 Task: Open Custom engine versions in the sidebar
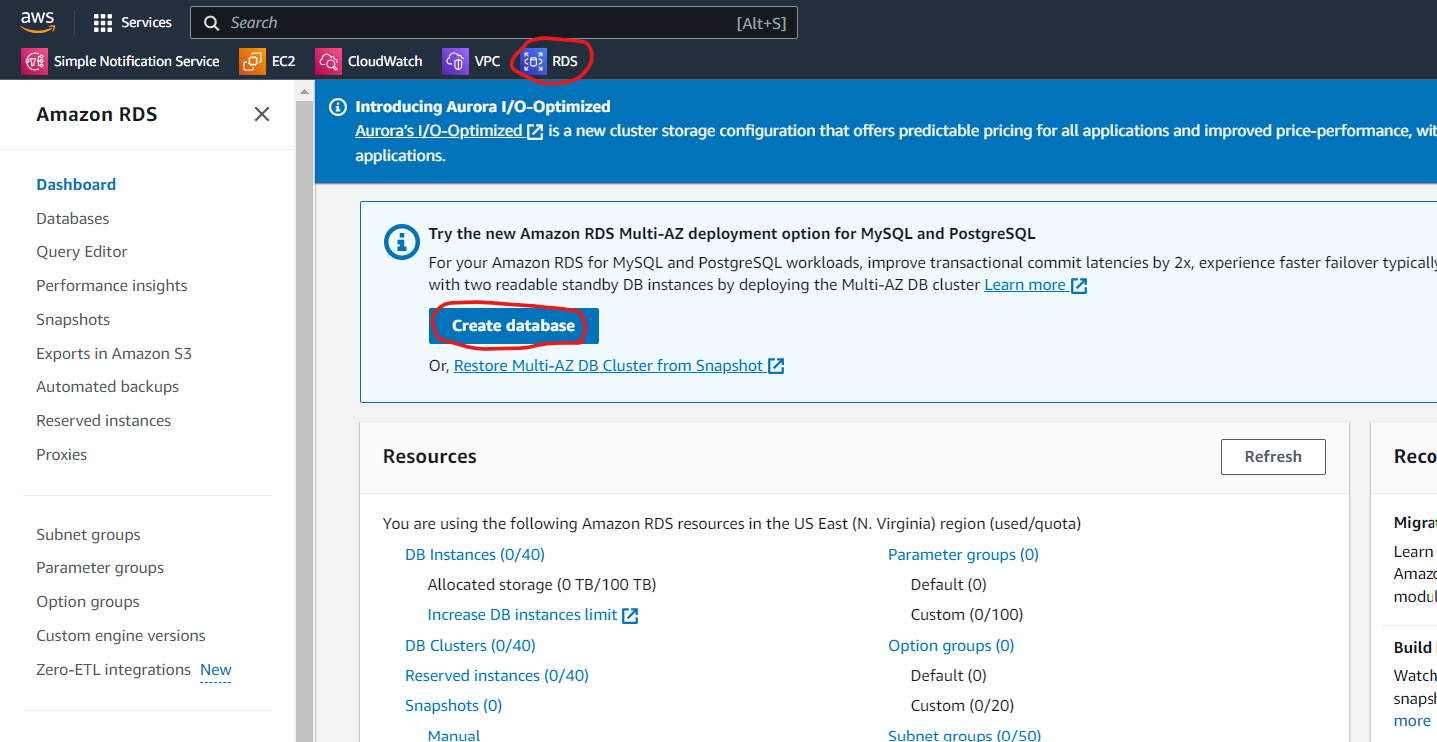coord(121,636)
